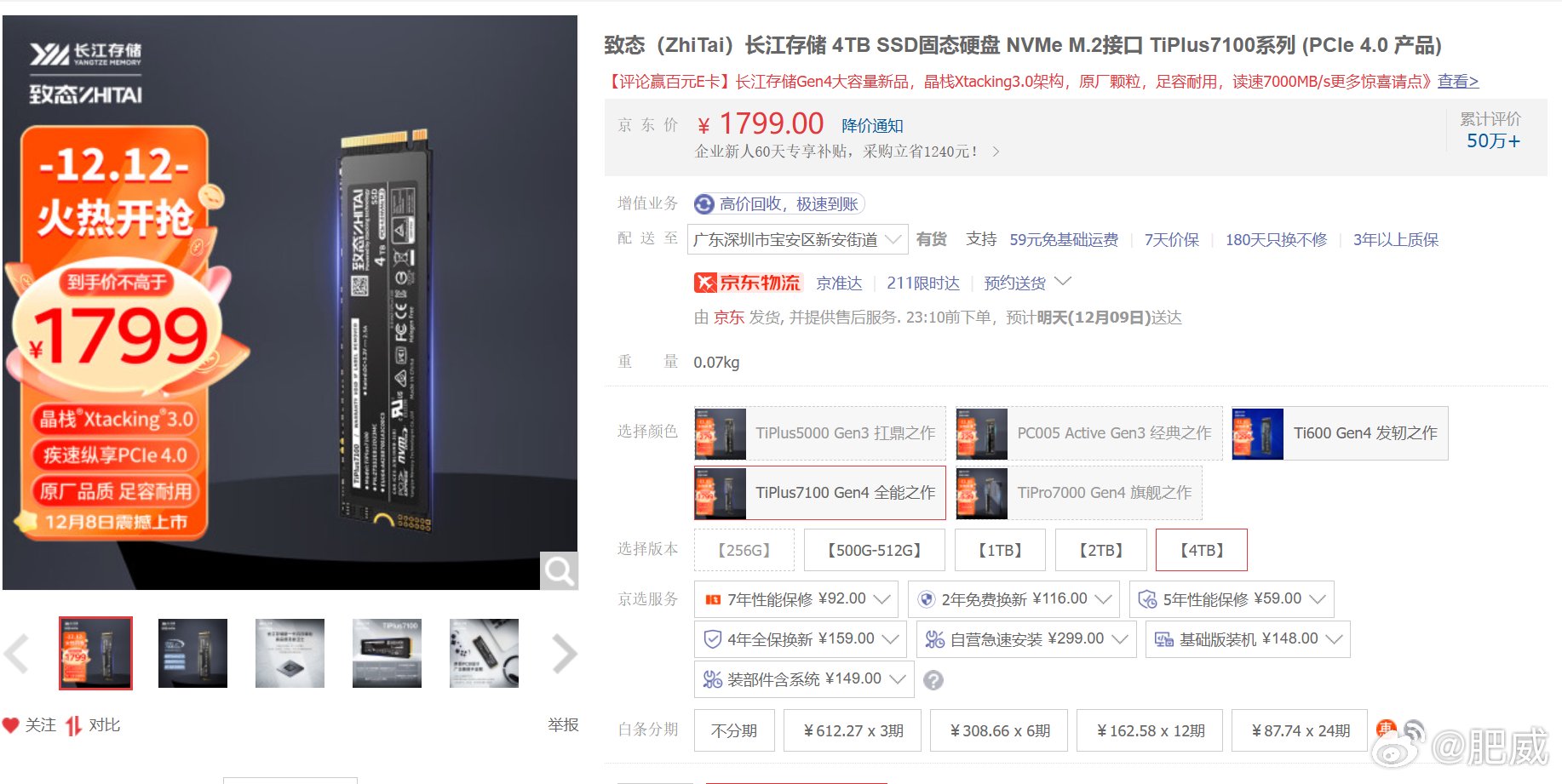Switch to the Ti600 Gen4 发轫之作 option
1562x784 pixels.
pos(1337,432)
